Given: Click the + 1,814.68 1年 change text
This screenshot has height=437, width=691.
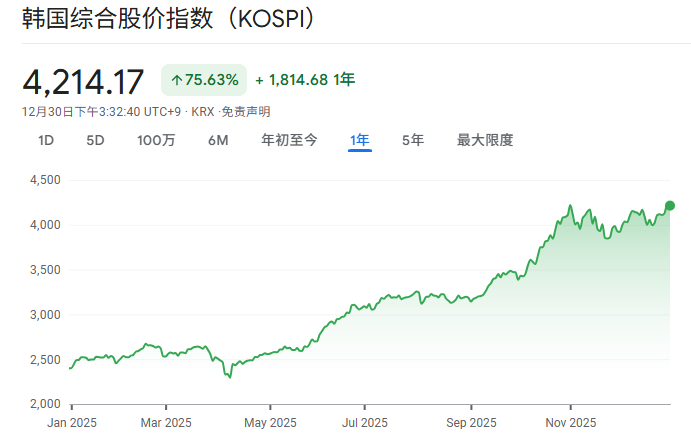Looking at the screenshot, I should (x=305, y=80).
